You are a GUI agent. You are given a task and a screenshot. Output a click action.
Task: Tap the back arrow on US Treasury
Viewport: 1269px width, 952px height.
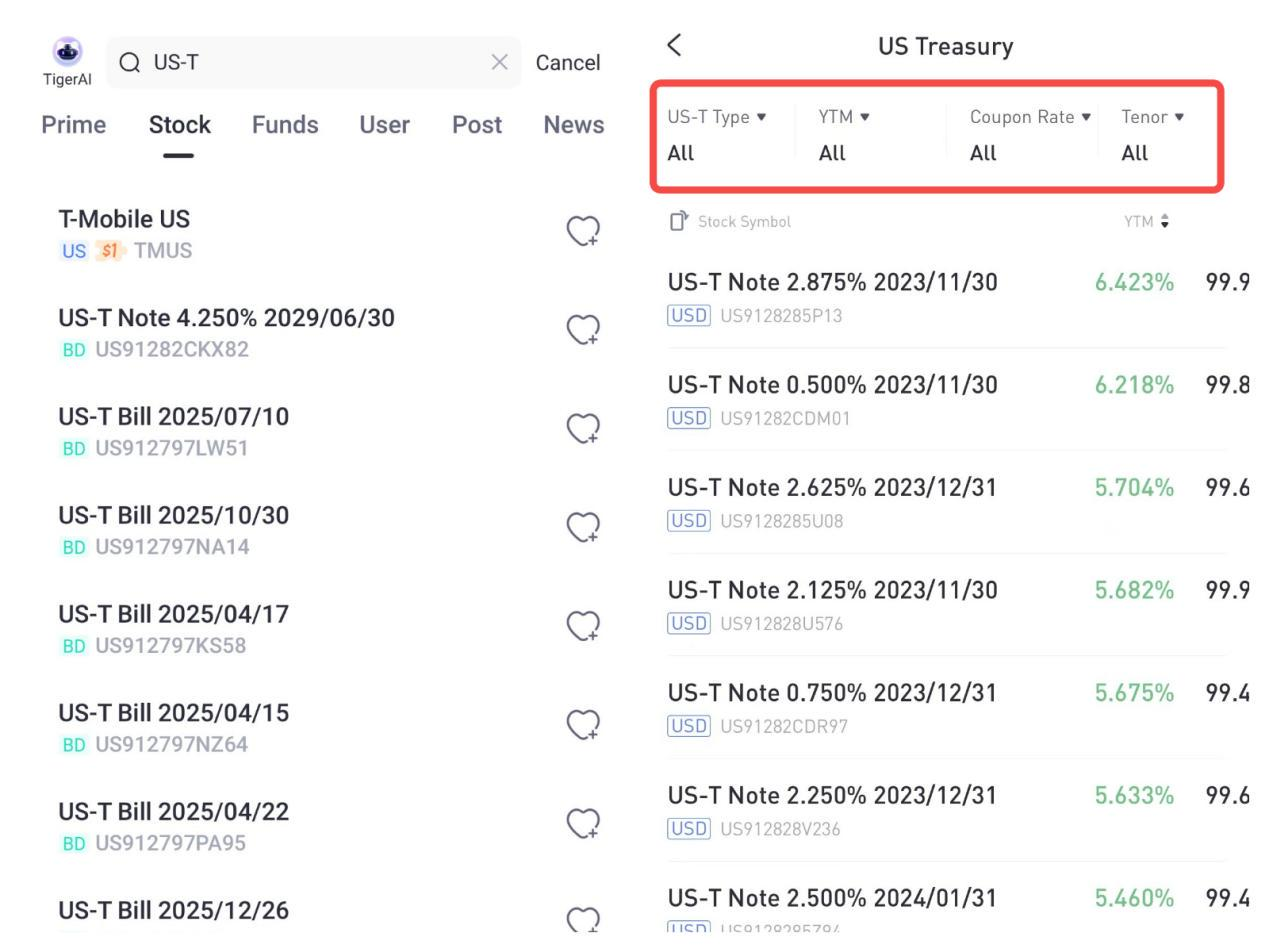click(675, 45)
